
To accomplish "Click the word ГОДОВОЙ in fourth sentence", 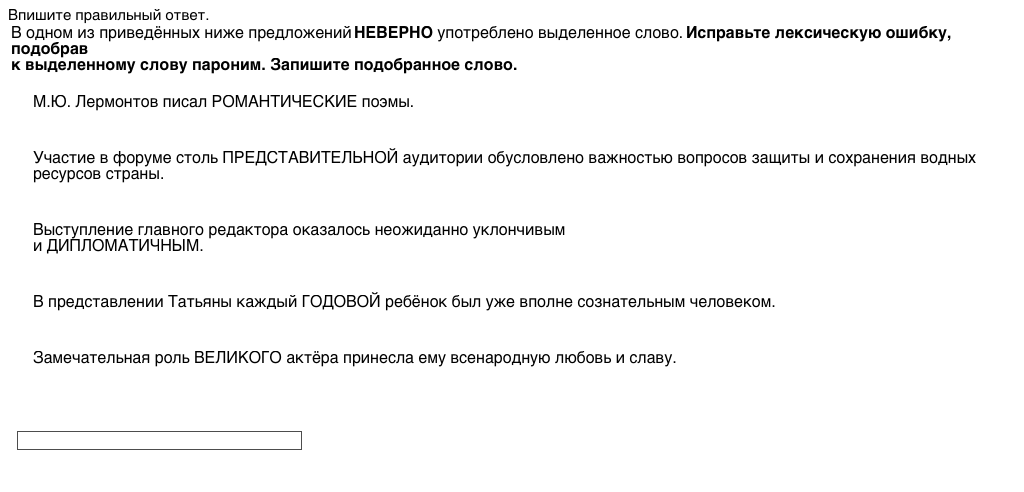I will (341, 302).
